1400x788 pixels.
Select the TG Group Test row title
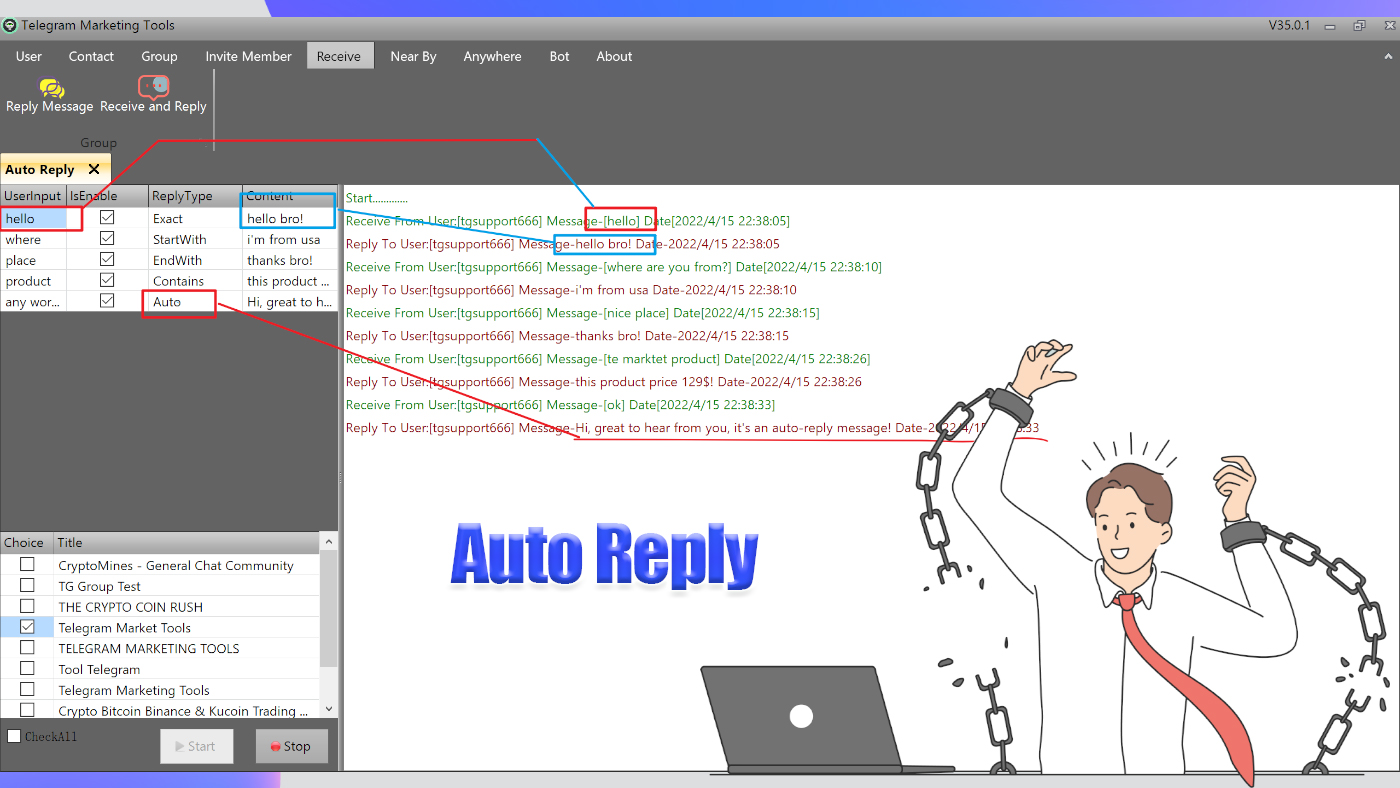100,585
